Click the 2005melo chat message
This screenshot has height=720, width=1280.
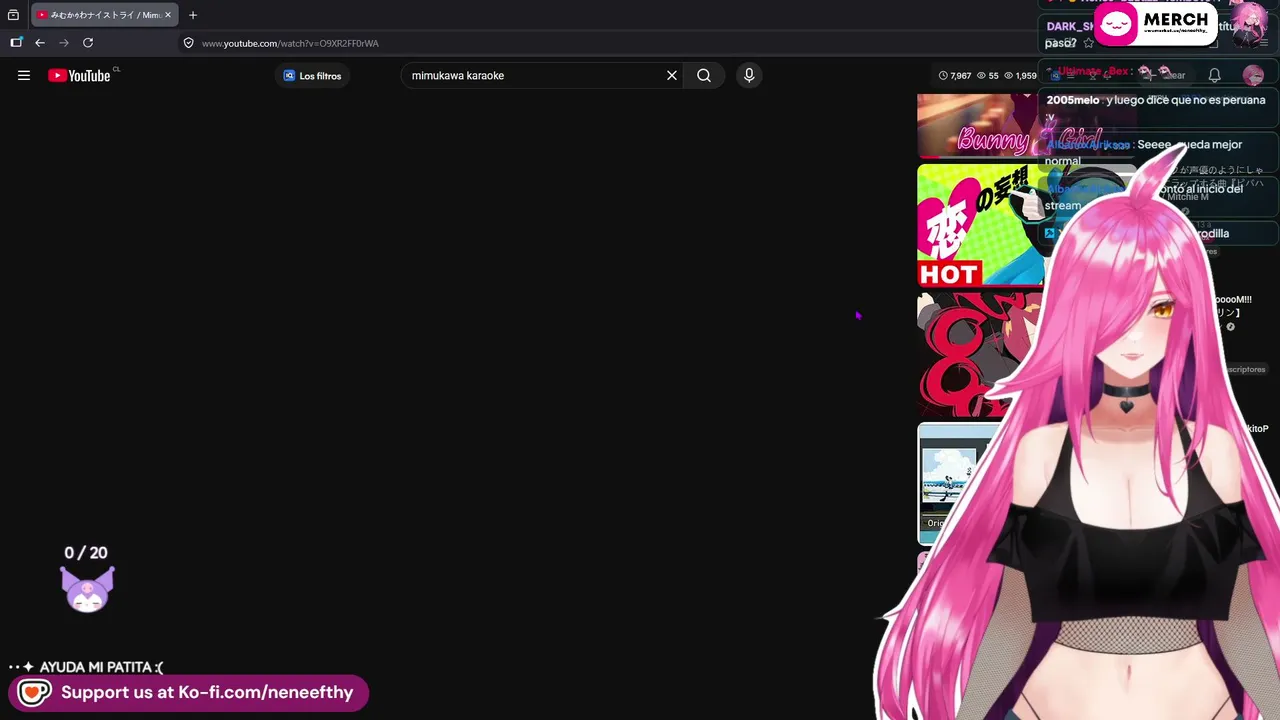coord(1155,108)
